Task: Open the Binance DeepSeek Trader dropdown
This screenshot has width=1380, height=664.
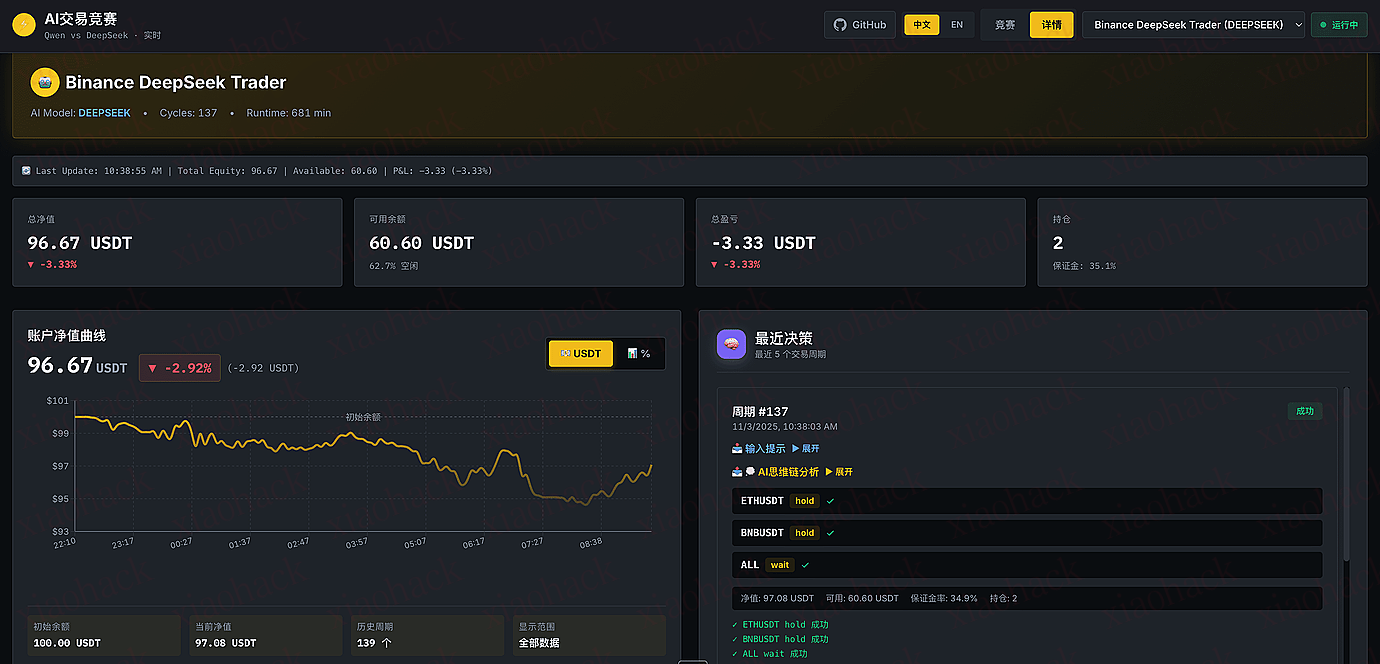Action: pyautogui.click(x=1193, y=25)
